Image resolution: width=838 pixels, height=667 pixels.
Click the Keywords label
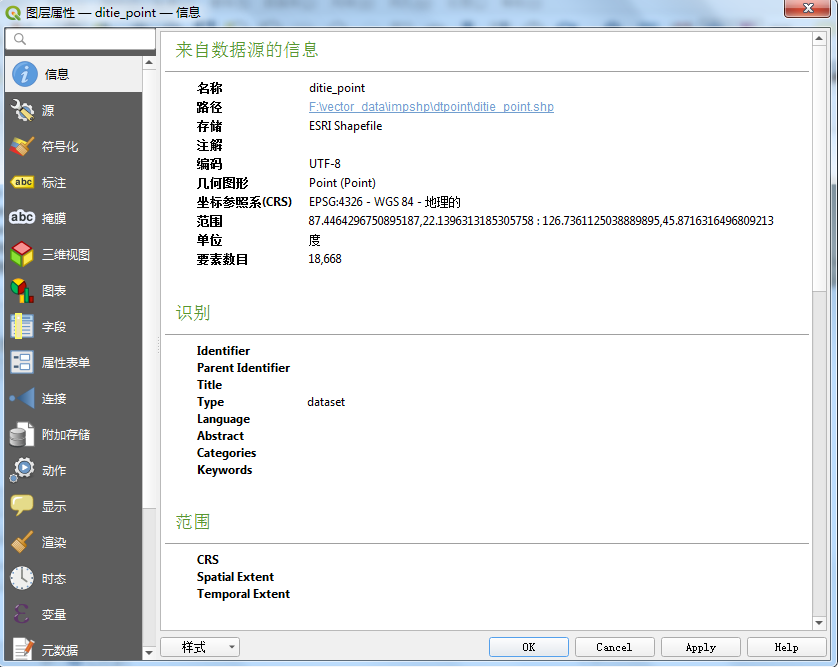[x=224, y=470]
